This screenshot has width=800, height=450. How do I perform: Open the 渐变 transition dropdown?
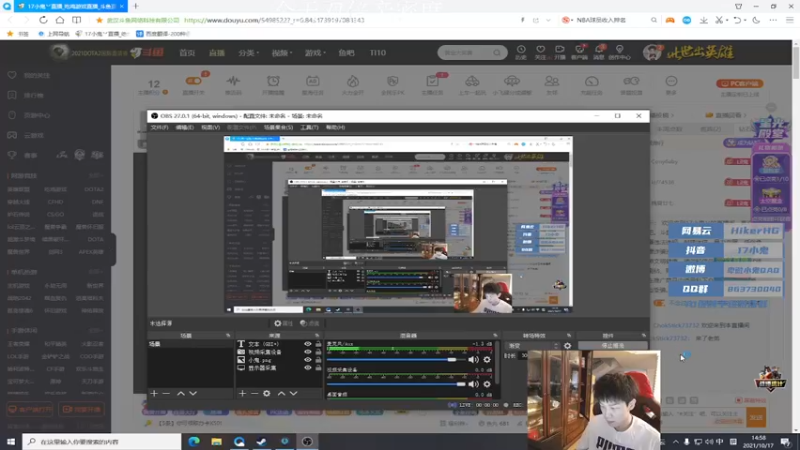coord(533,345)
